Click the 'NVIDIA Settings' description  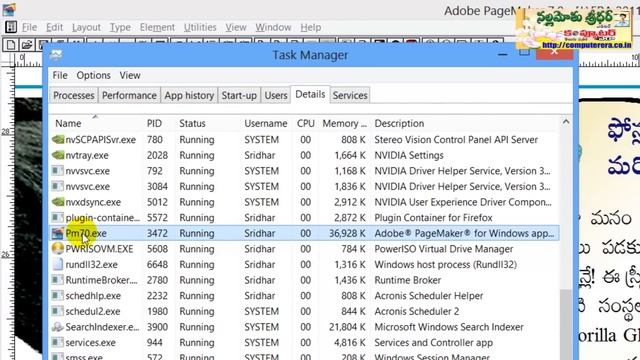409,156
